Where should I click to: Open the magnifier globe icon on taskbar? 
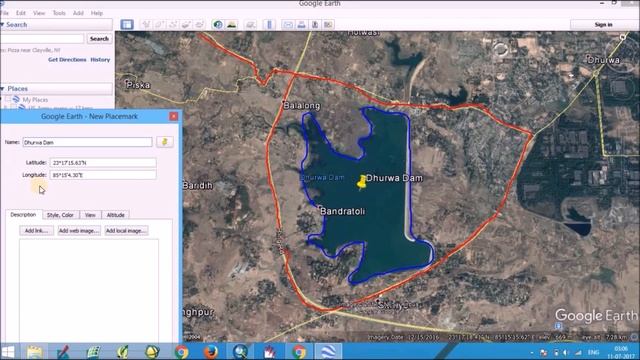tap(240, 351)
